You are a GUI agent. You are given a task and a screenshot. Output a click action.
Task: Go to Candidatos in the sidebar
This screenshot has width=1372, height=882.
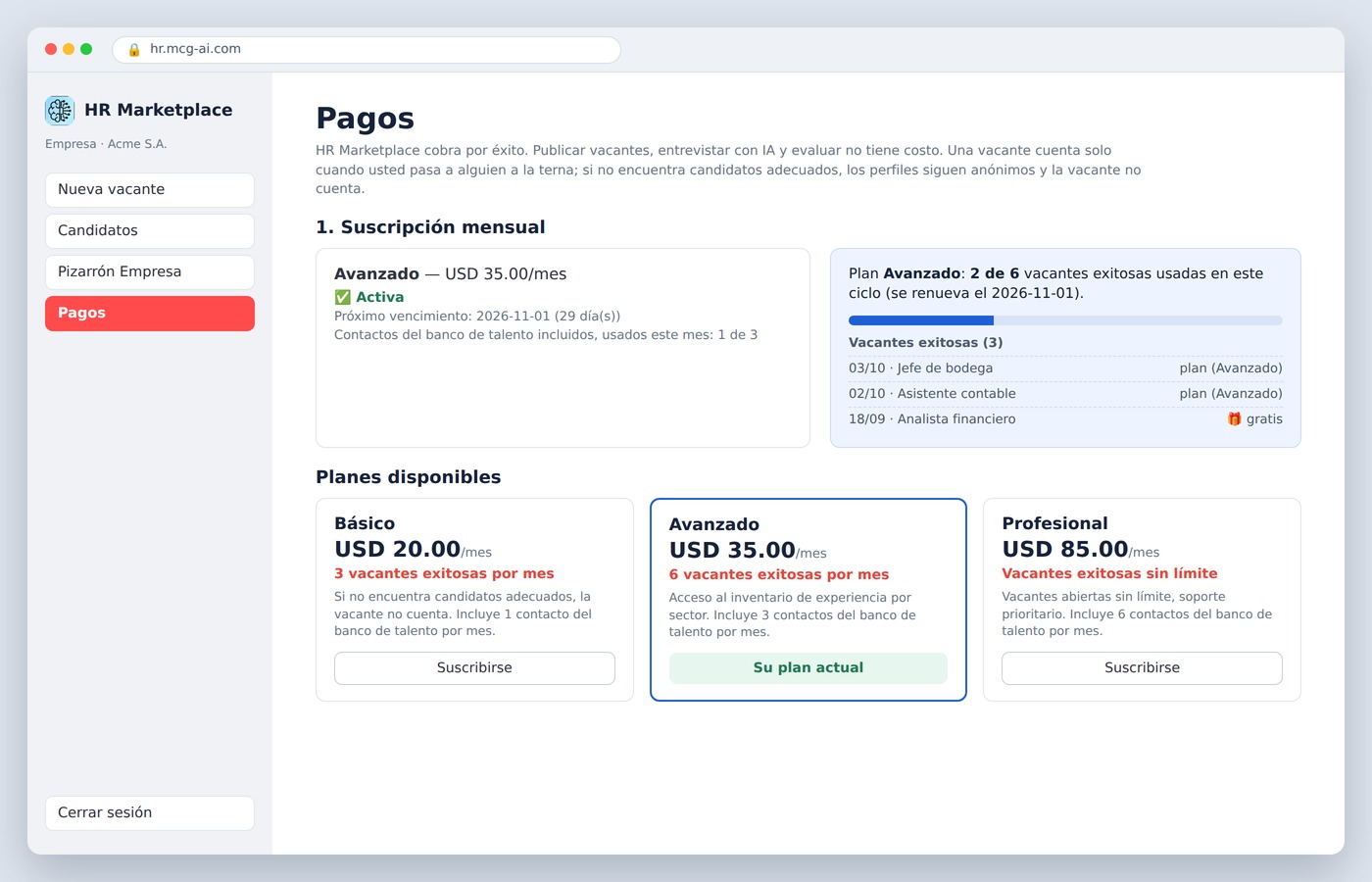150,231
